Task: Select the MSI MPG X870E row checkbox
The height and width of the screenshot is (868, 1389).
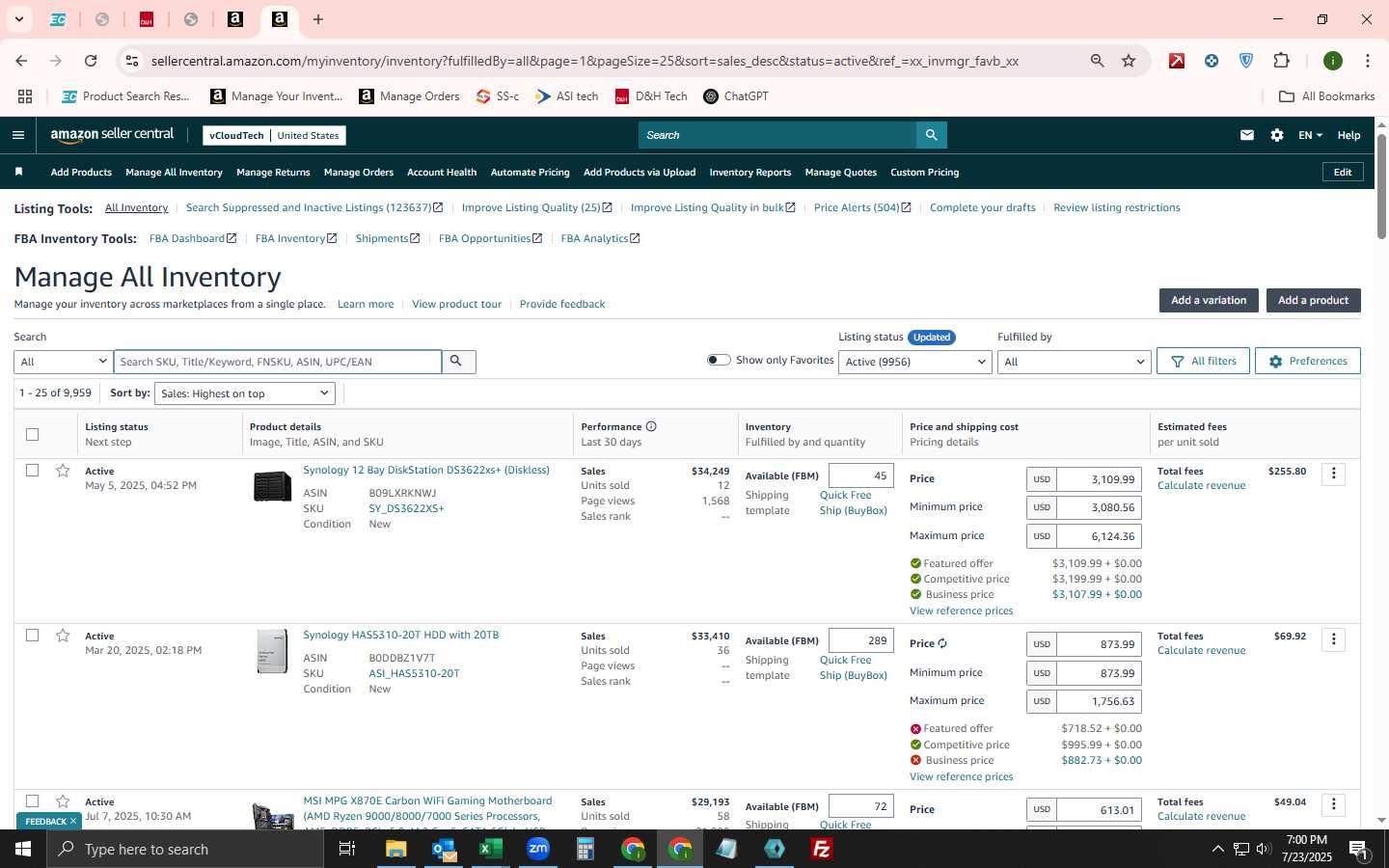Action: click(x=32, y=801)
